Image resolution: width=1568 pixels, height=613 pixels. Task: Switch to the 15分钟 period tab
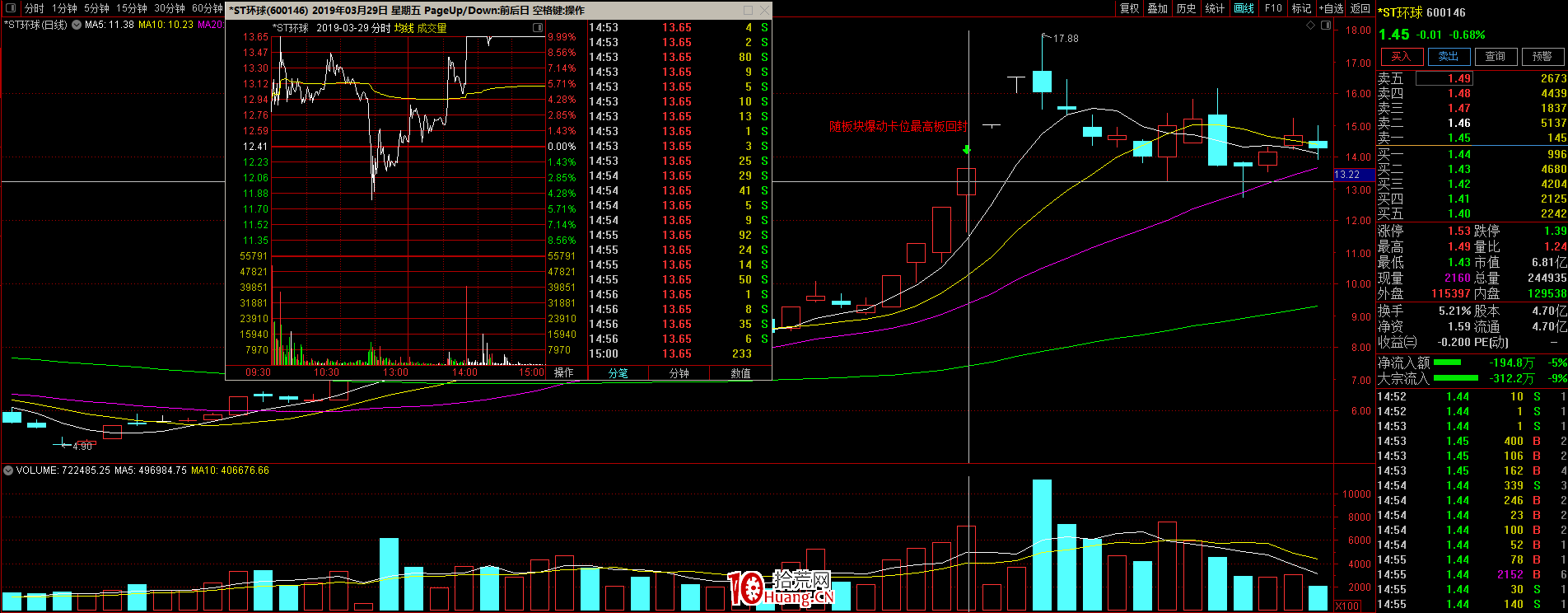click(131, 8)
